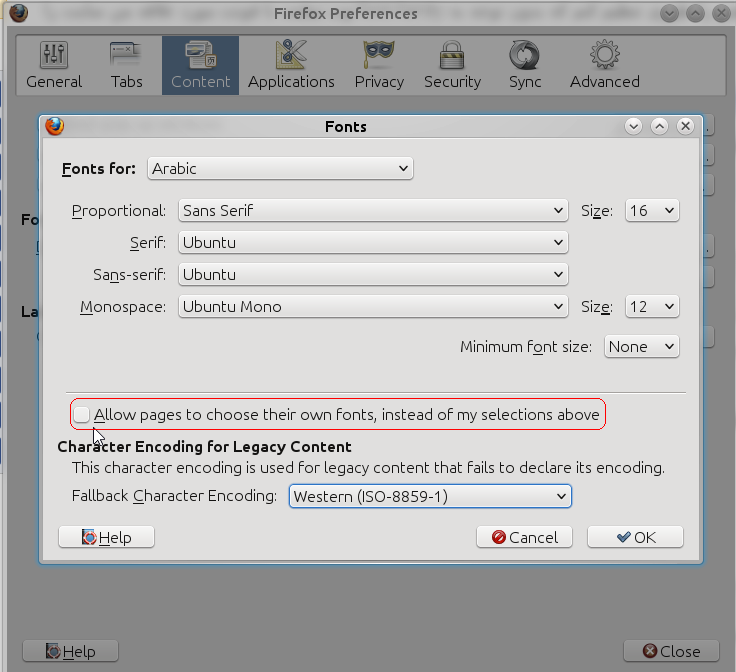Enable Allow pages to choose their own fonts
The image size is (736, 672).
81,414
